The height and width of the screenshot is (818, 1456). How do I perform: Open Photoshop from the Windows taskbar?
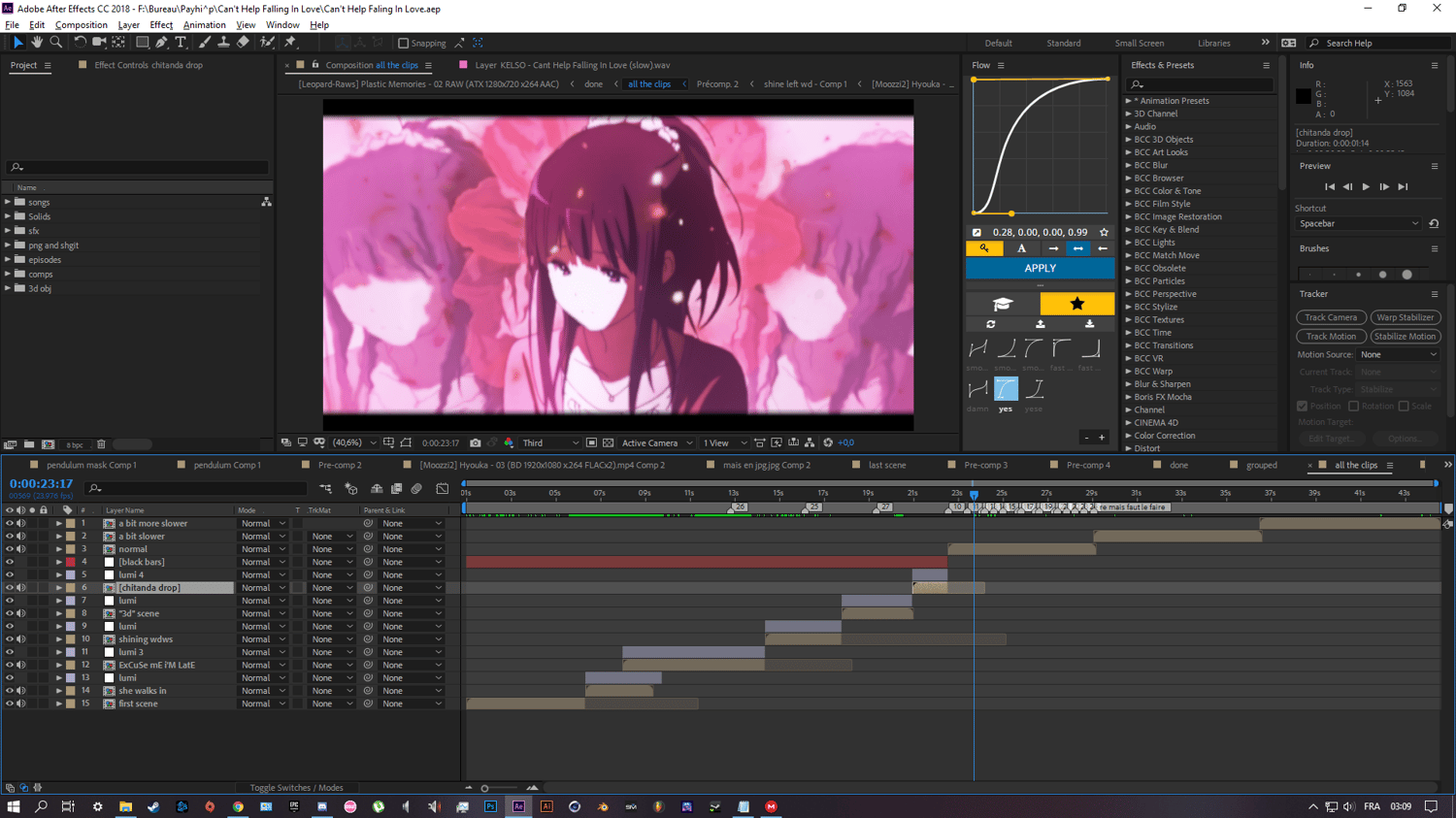coord(491,806)
